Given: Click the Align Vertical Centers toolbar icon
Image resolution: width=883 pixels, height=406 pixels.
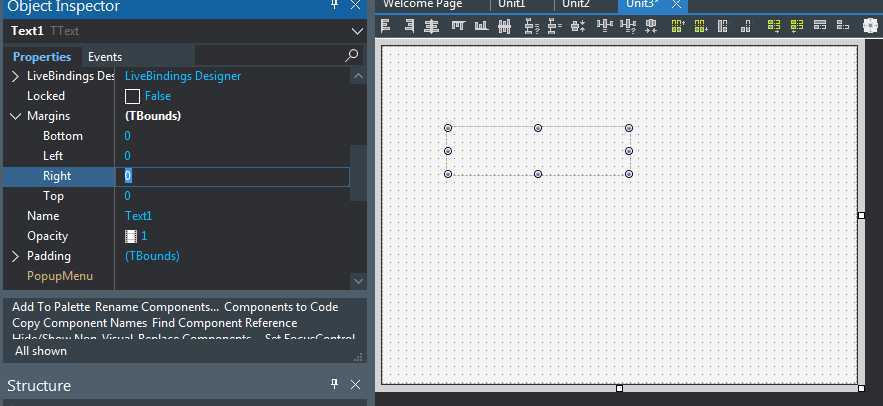Looking at the screenshot, I should click(x=505, y=25).
